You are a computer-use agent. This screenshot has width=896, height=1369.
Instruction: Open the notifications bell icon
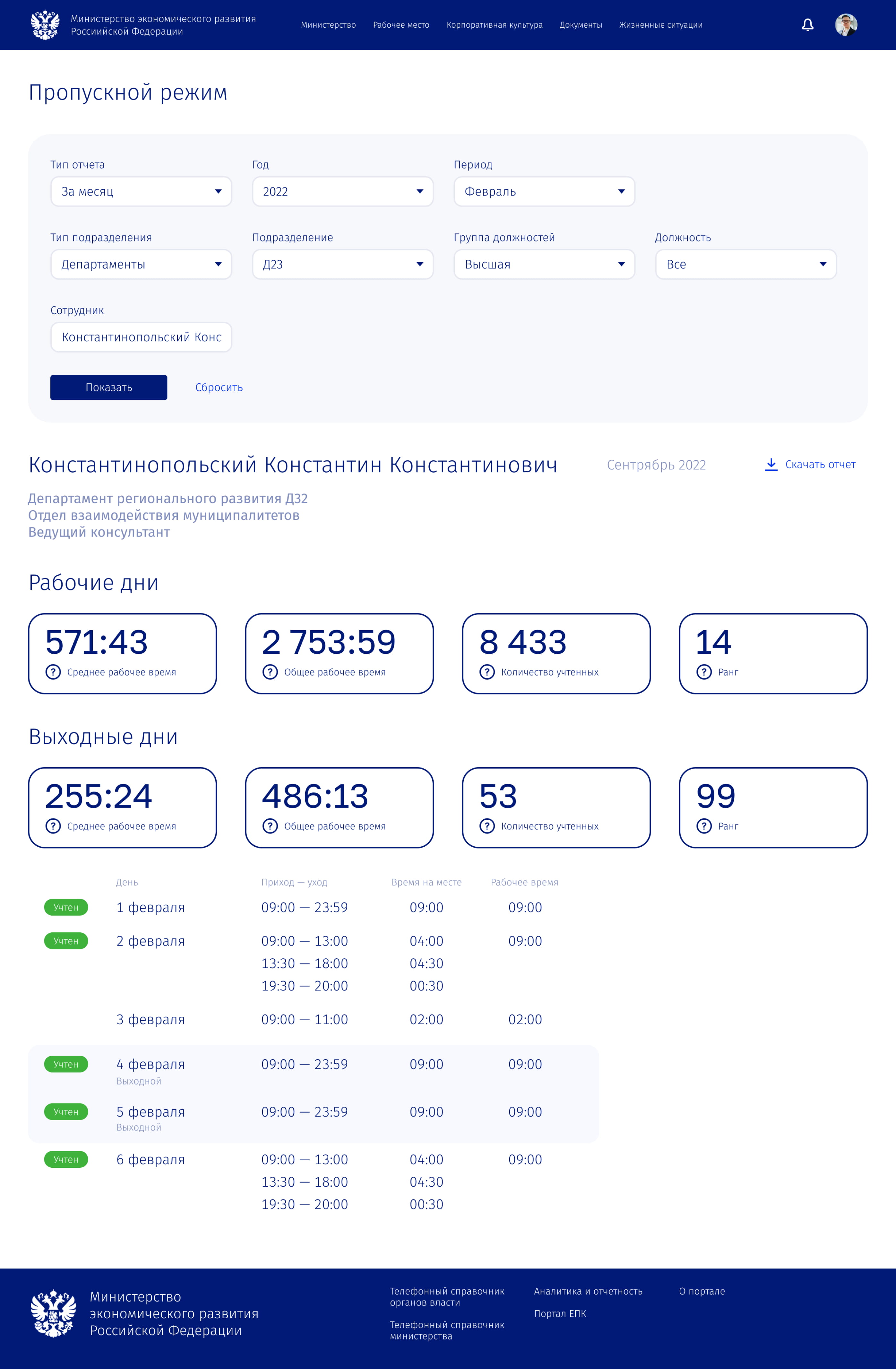point(807,25)
